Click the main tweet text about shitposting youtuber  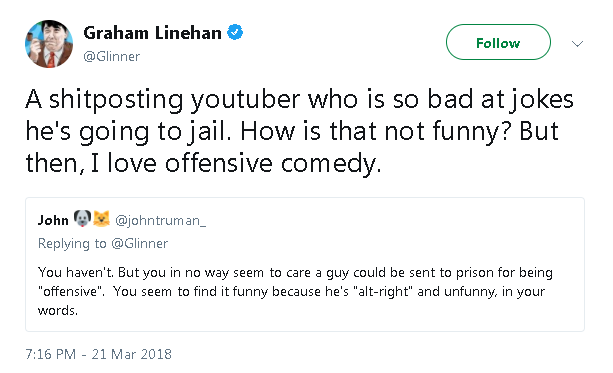pos(299,131)
